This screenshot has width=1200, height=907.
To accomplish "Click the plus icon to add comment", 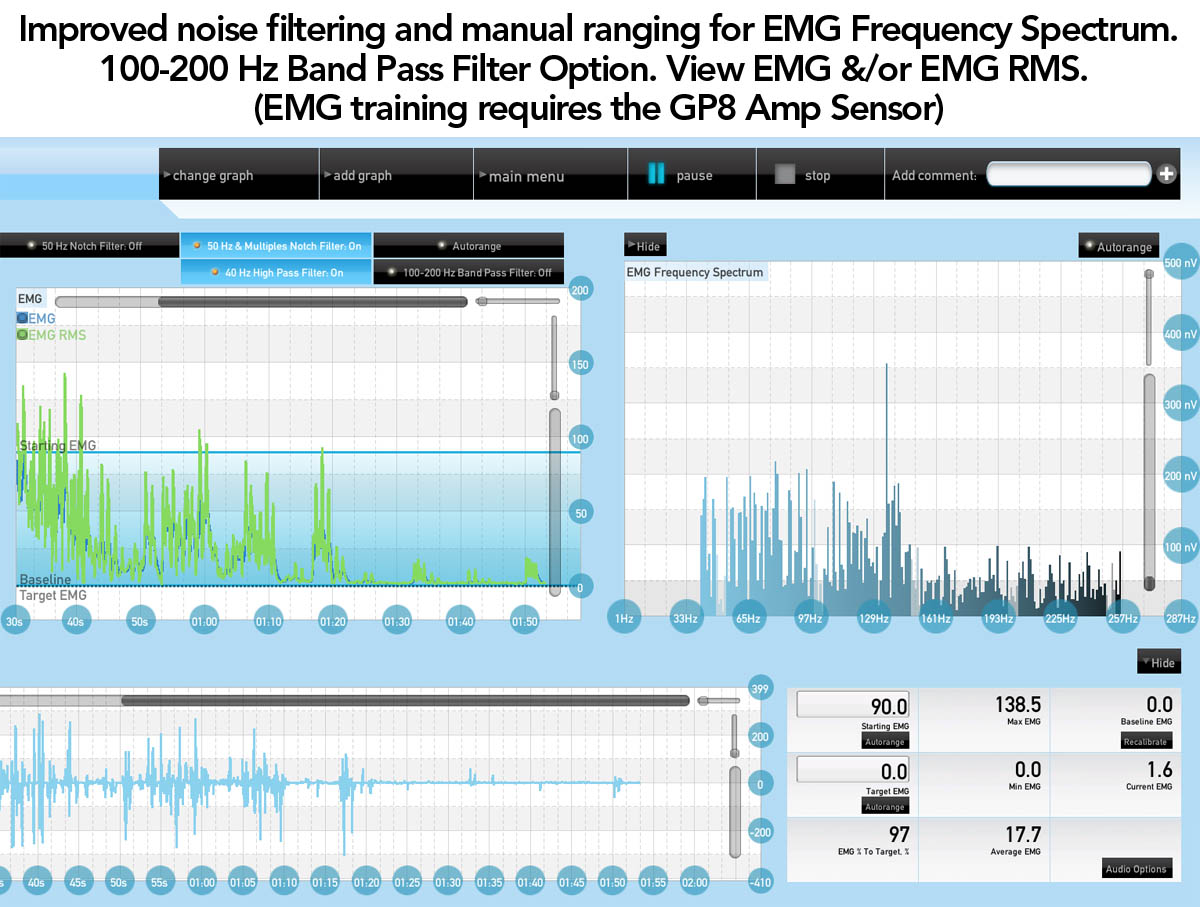I will coord(1166,174).
